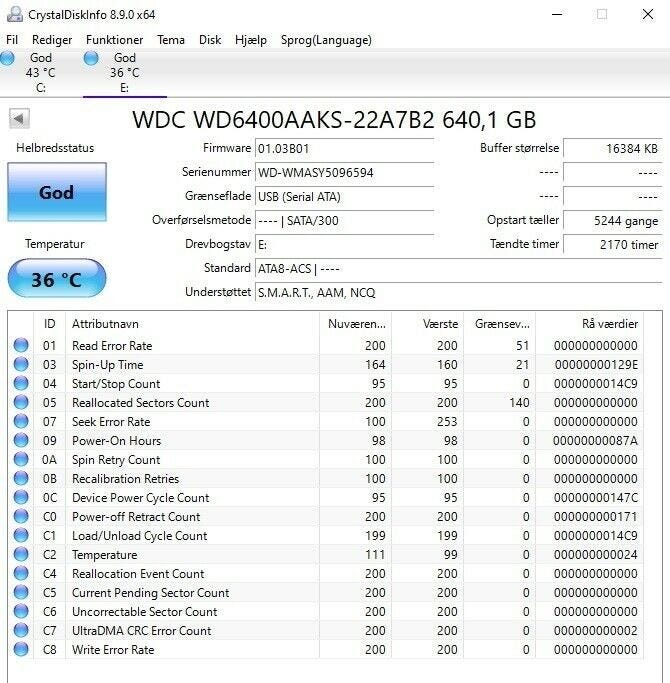
Task: Select the Write Error Rate attribute name
Action: tap(113, 650)
